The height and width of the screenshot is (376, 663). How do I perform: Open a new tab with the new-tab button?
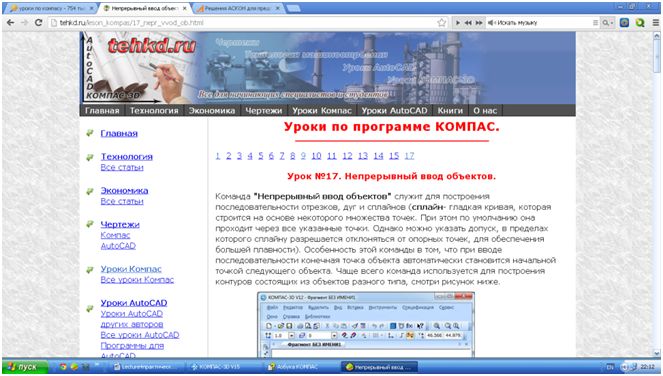click(x=293, y=8)
